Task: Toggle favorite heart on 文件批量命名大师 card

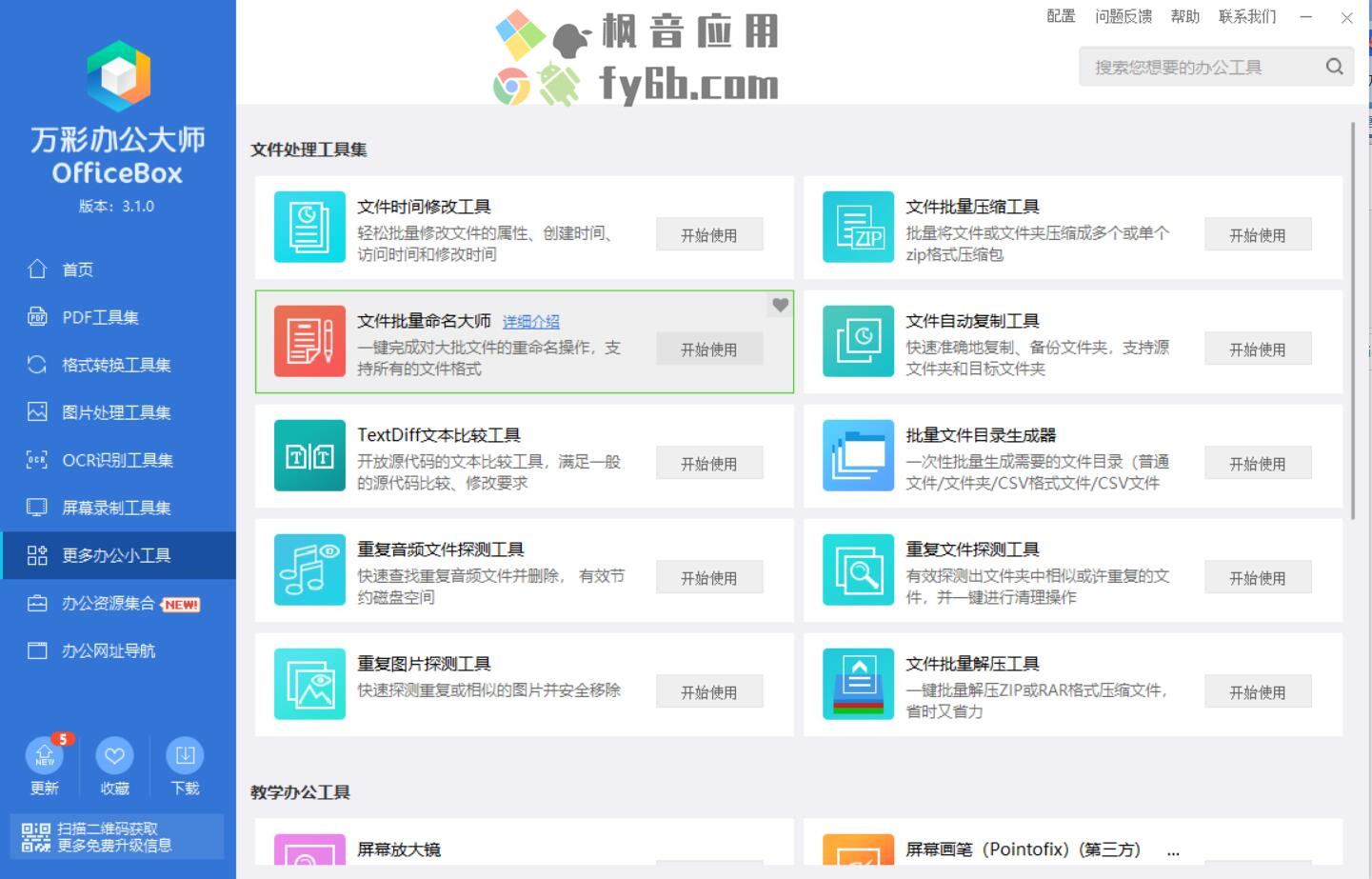Action: tap(781, 305)
